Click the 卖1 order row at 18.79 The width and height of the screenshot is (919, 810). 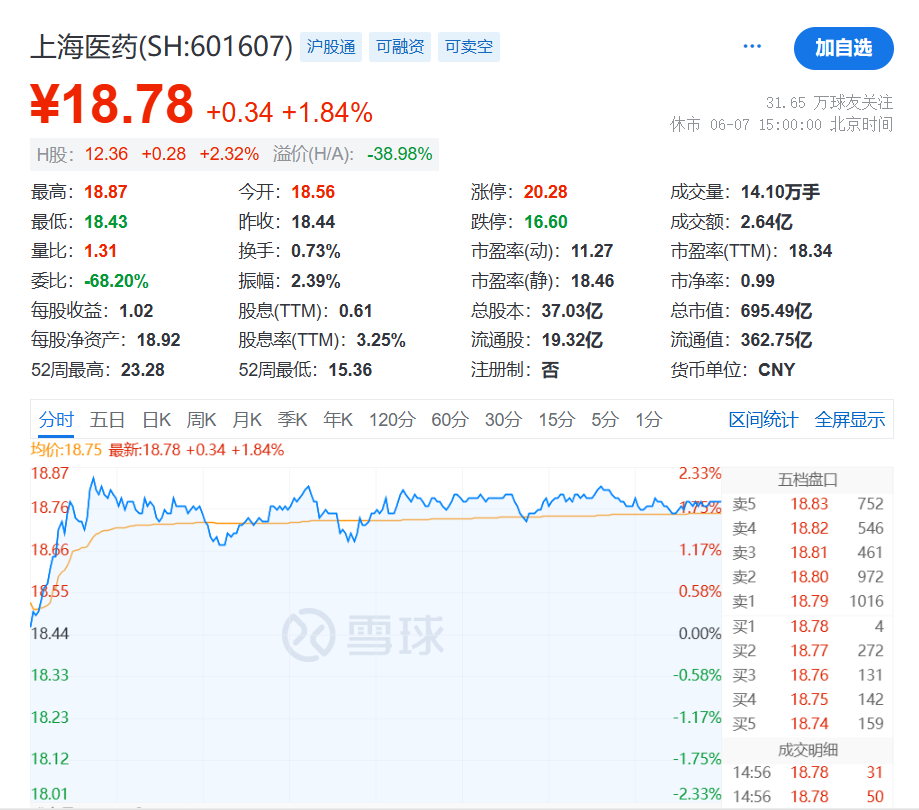(x=808, y=601)
